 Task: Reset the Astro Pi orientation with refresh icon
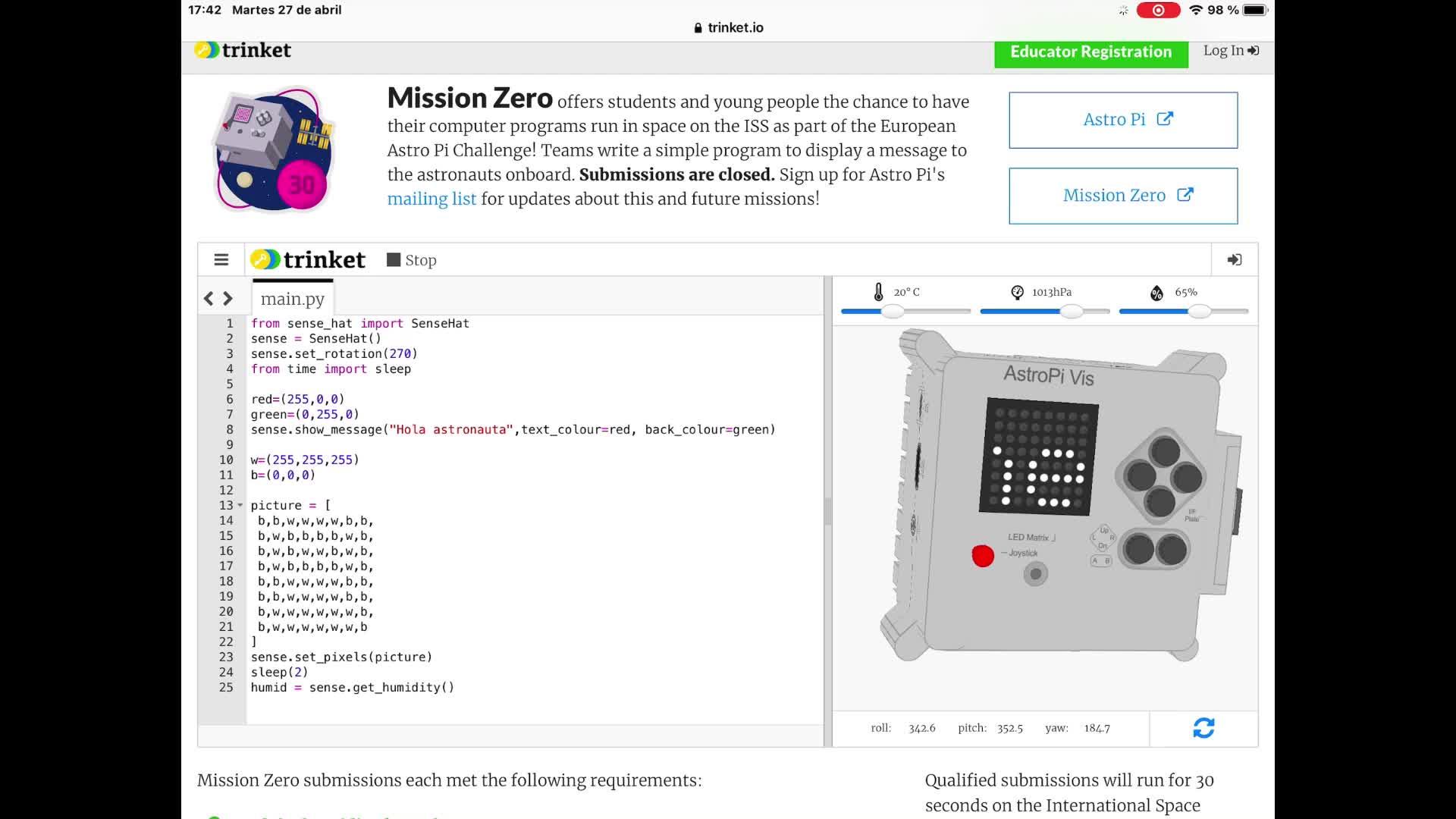1203,728
